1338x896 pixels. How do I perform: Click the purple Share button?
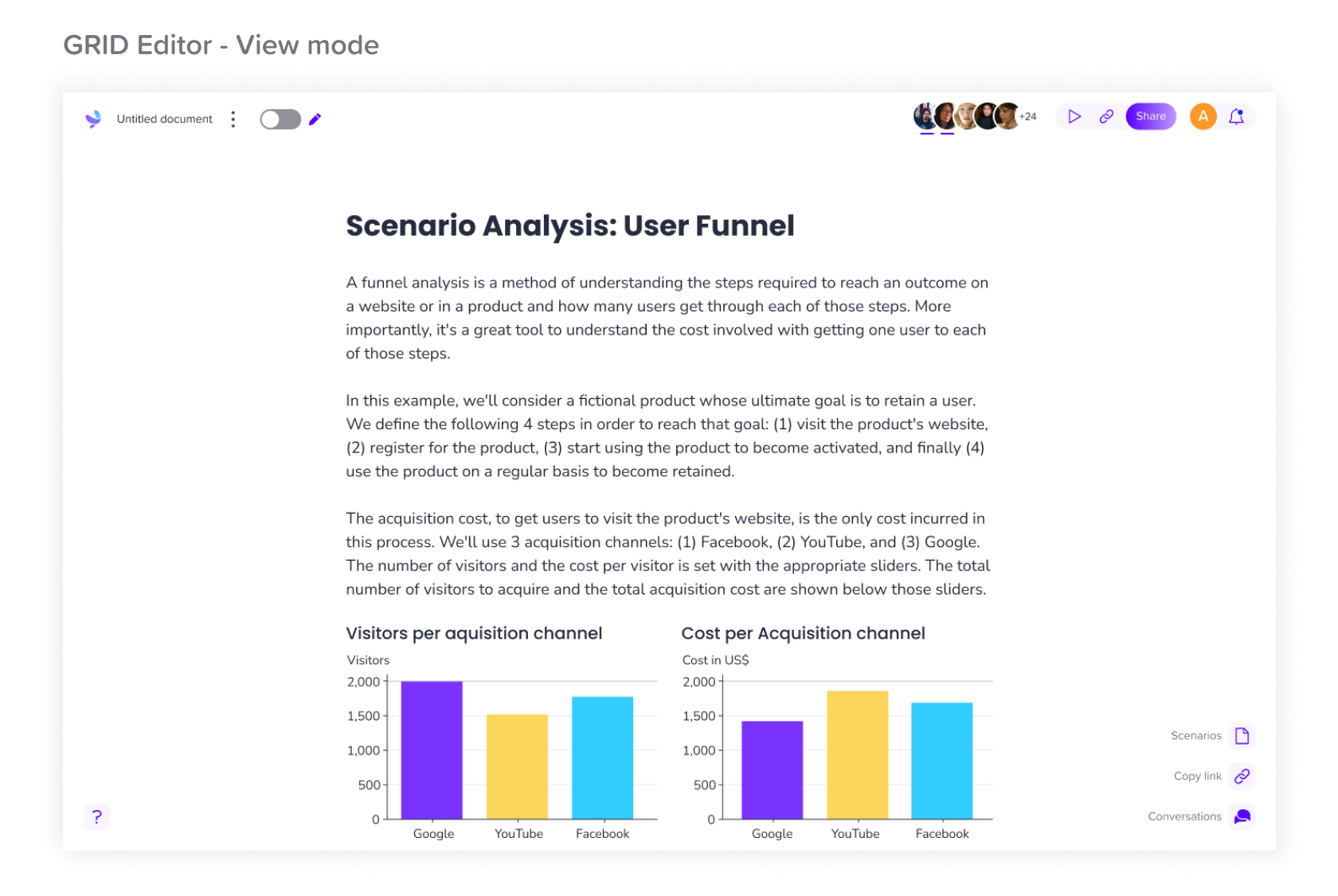coord(1151,116)
